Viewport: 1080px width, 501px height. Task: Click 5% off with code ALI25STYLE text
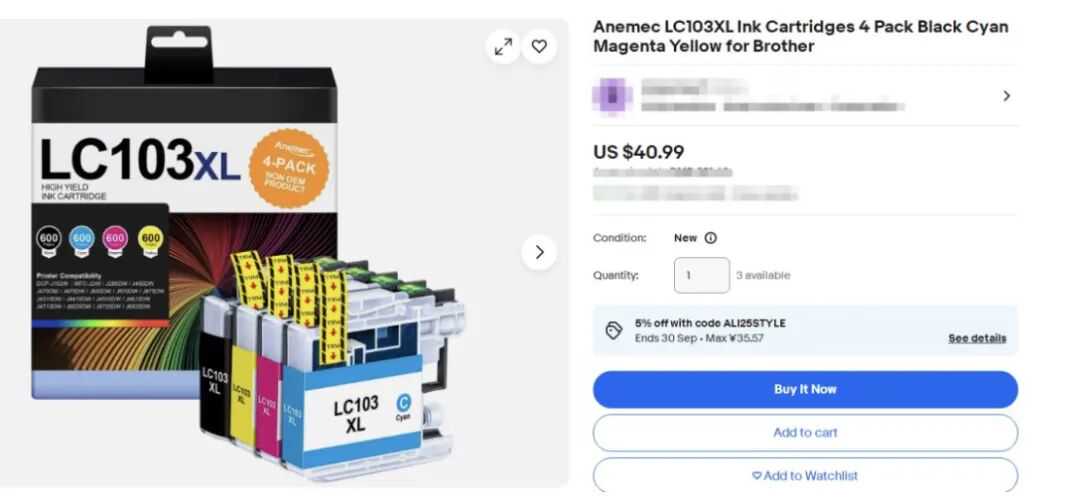(x=710, y=323)
